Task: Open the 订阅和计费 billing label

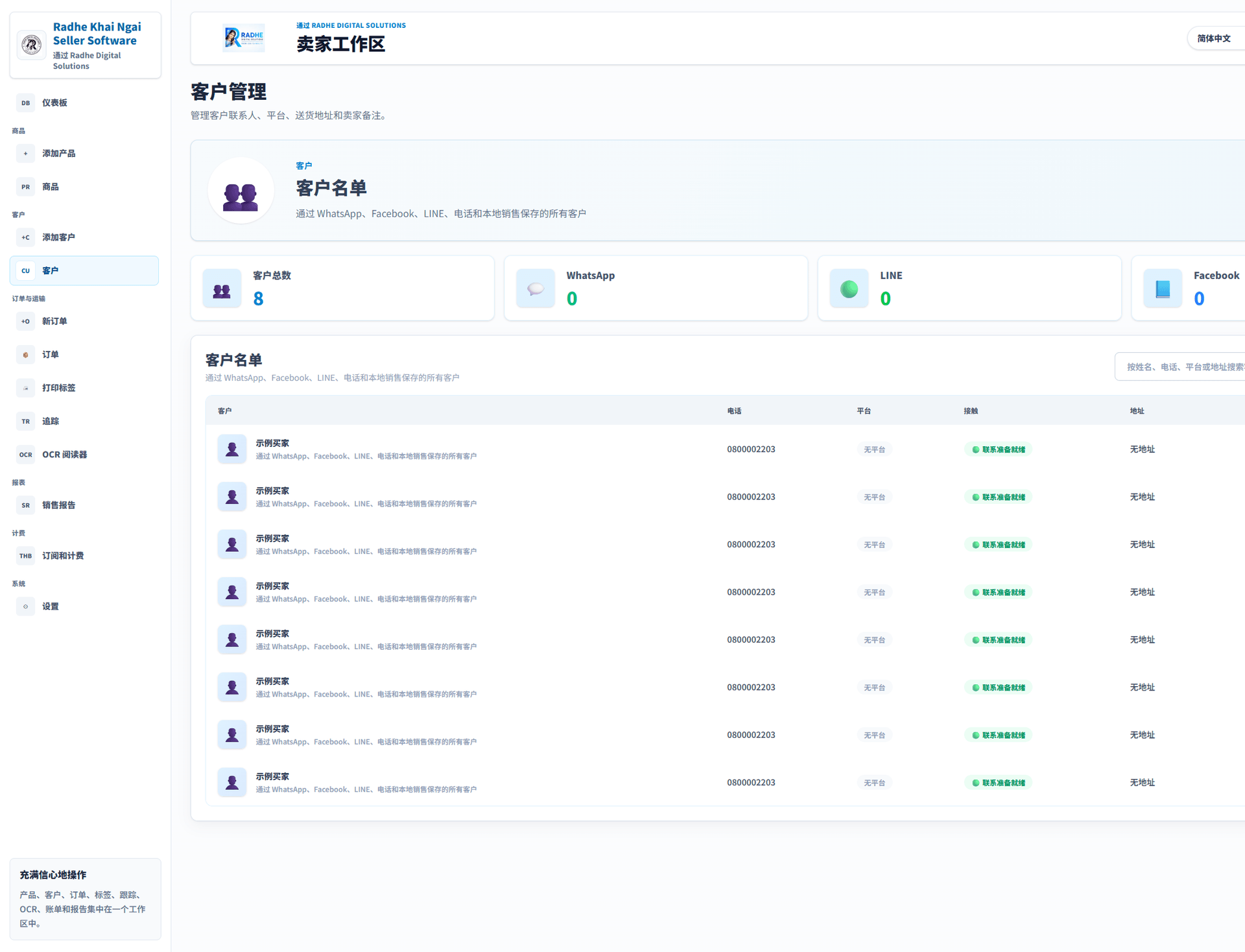Action: tap(63, 556)
